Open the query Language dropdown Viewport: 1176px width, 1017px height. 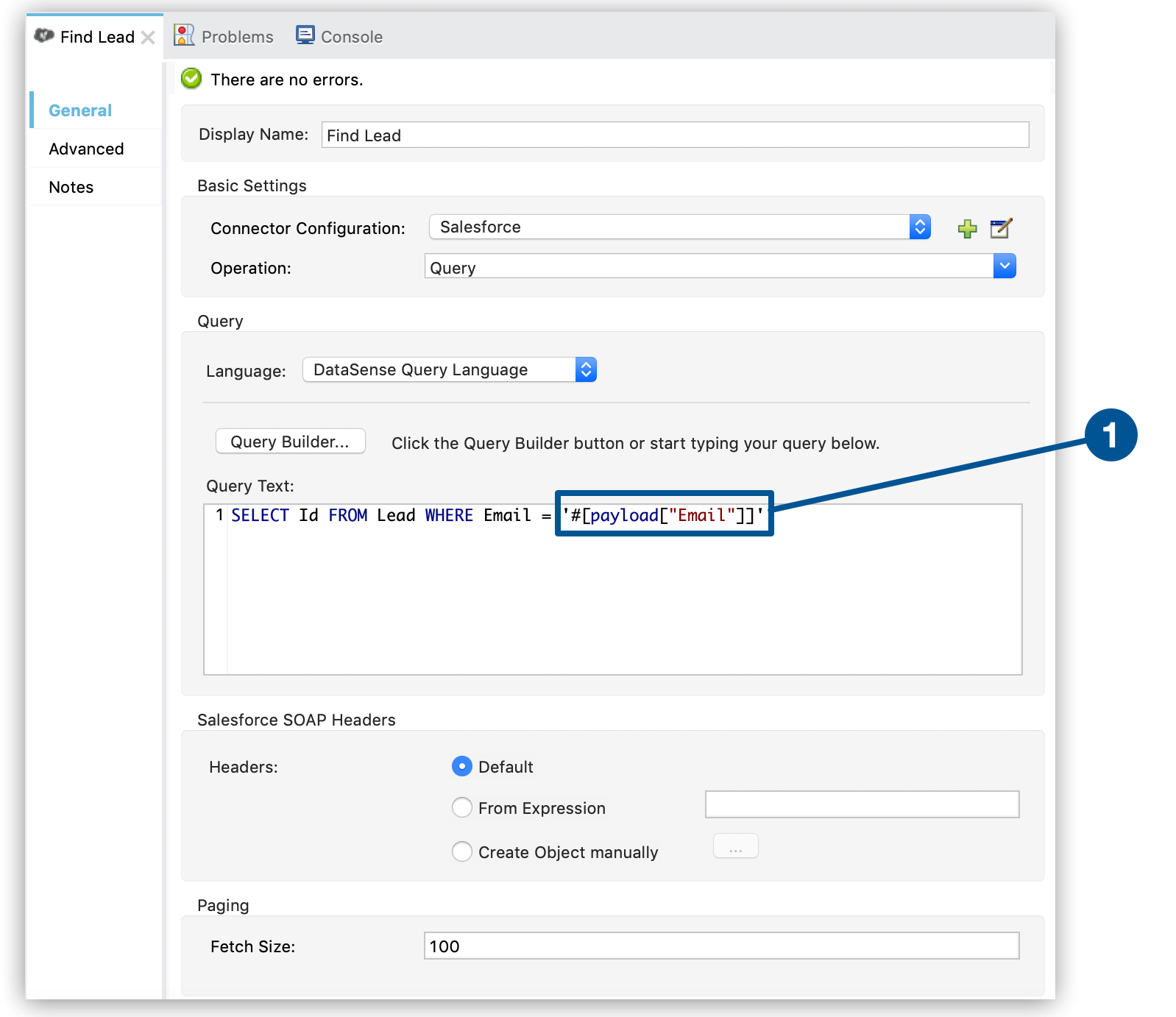(449, 370)
